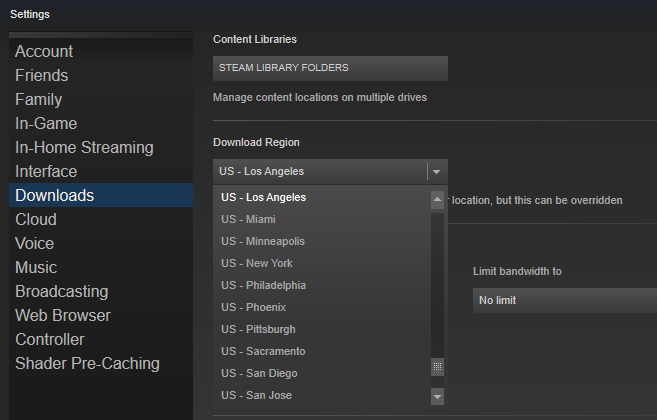Open the Broadcasting settings category

tap(101, 291)
